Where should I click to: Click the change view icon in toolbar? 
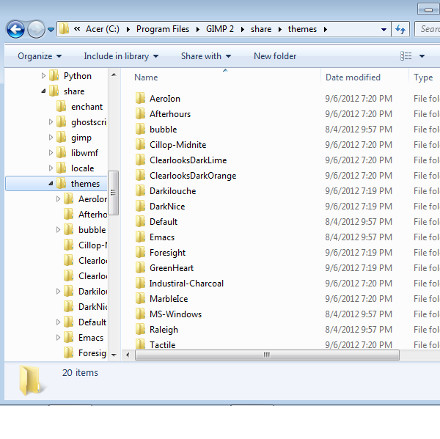click(406, 56)
